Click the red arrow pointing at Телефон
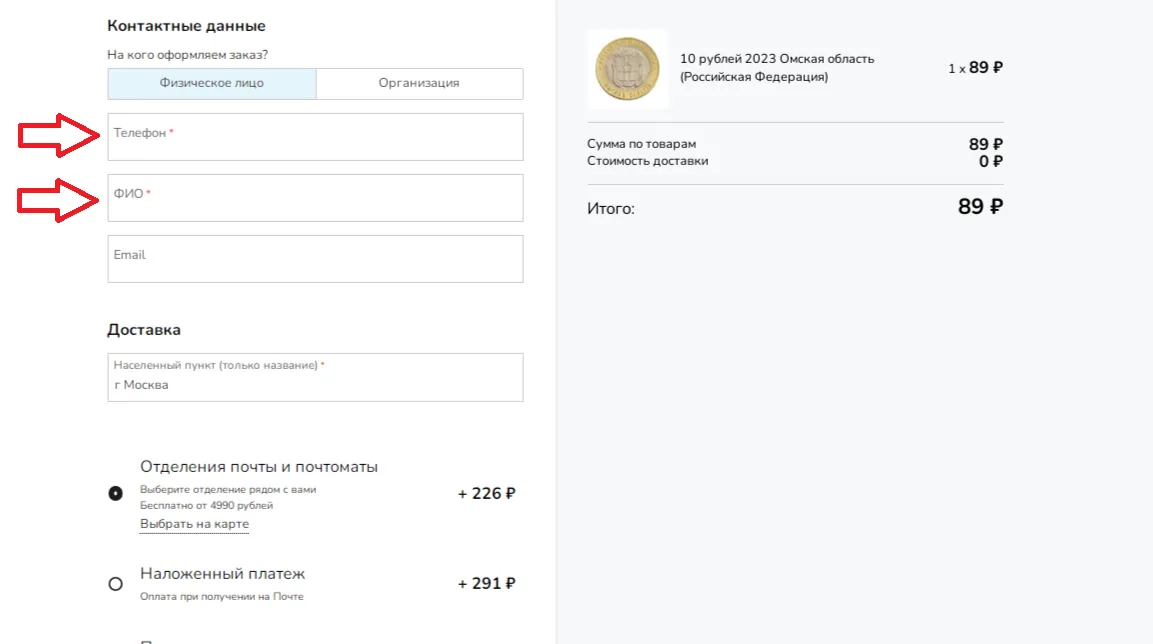Screen dimensions: 1153x644 [58, 135]
